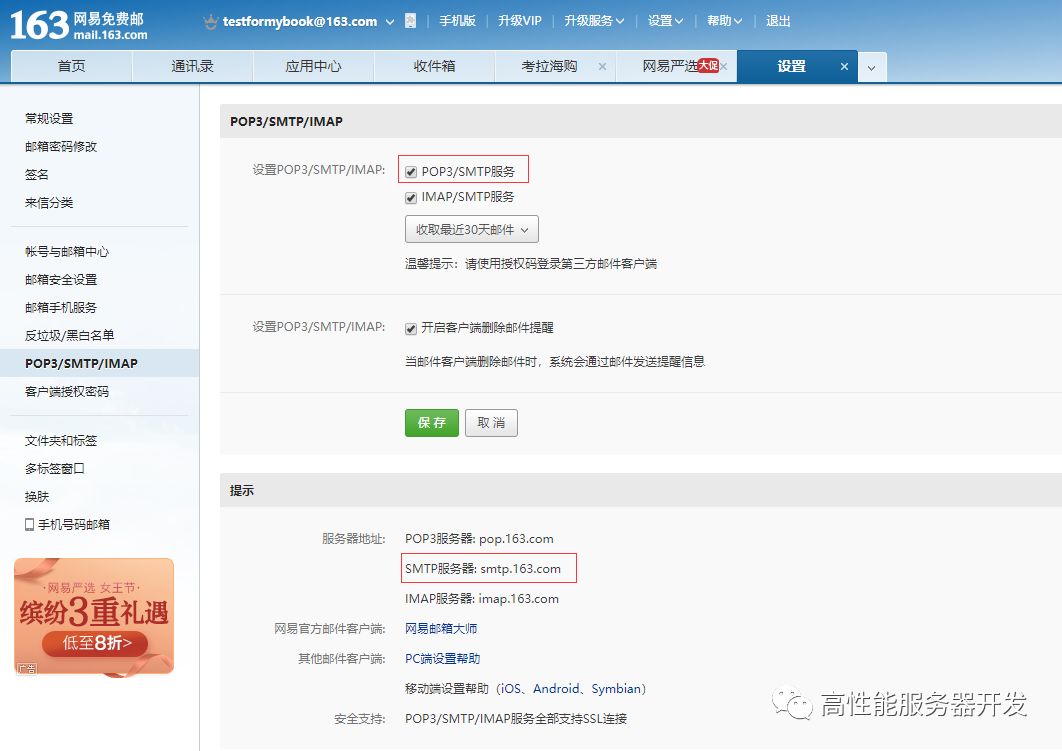Select POP3/SMTP/IMAP in the sidebar
The width and height of the screenshot is (1062, 751).
pos(100,364)
